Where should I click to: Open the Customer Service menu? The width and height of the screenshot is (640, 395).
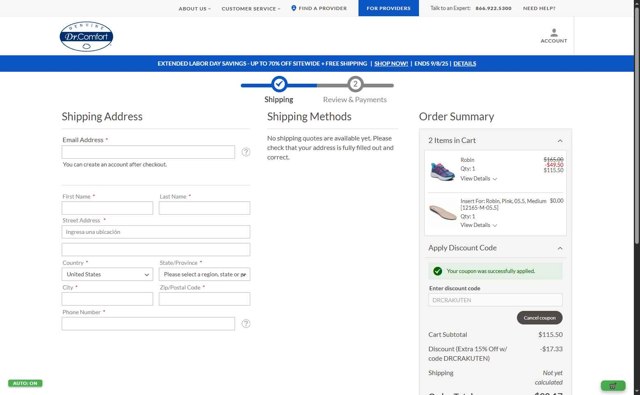tap(251, 9)
